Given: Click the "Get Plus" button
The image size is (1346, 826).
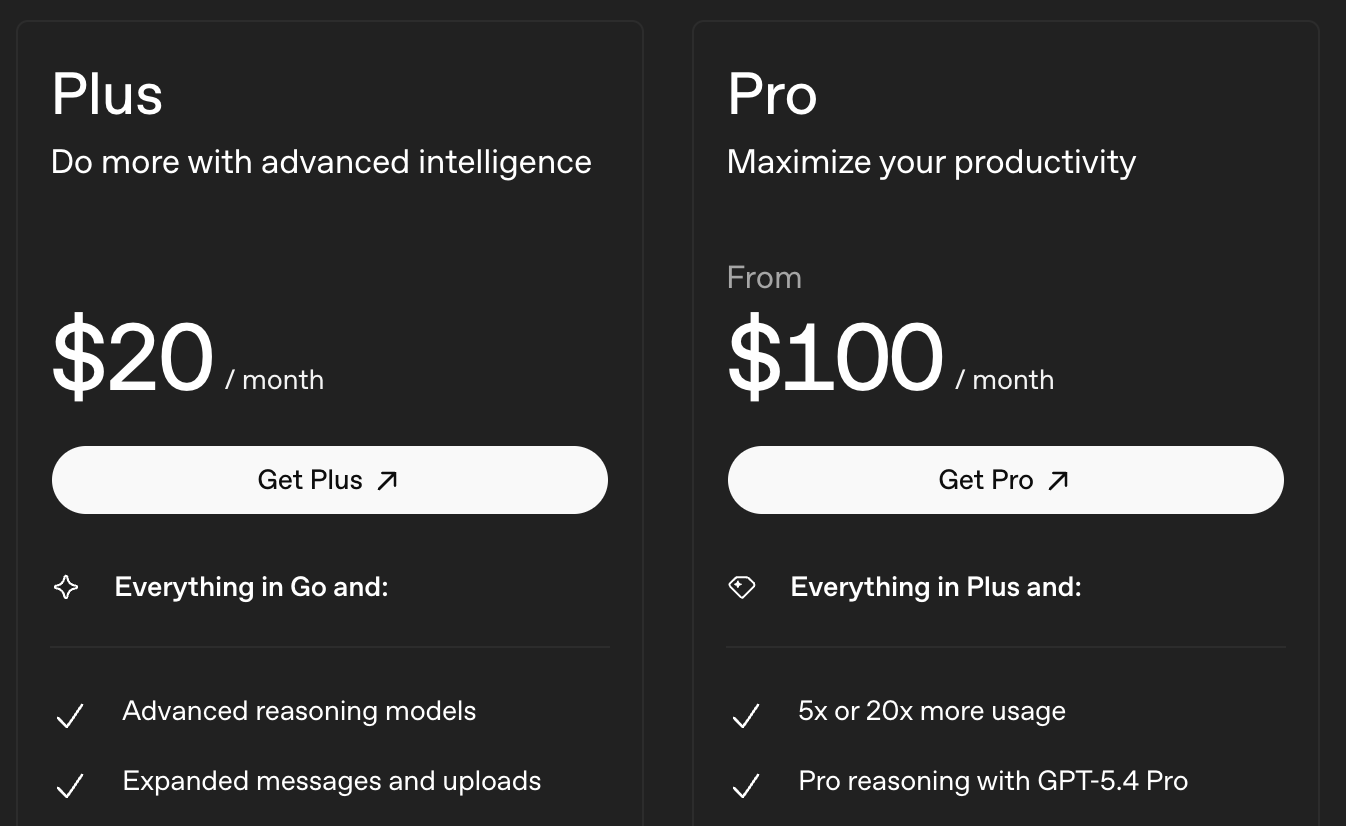Looking at the screenshot, I should (x=330, y=480).
